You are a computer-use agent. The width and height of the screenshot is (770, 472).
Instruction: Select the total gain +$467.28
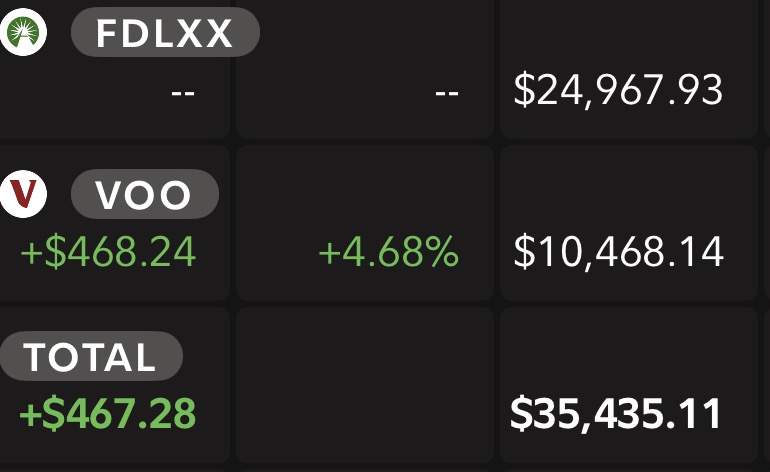(x=108, y=414)
